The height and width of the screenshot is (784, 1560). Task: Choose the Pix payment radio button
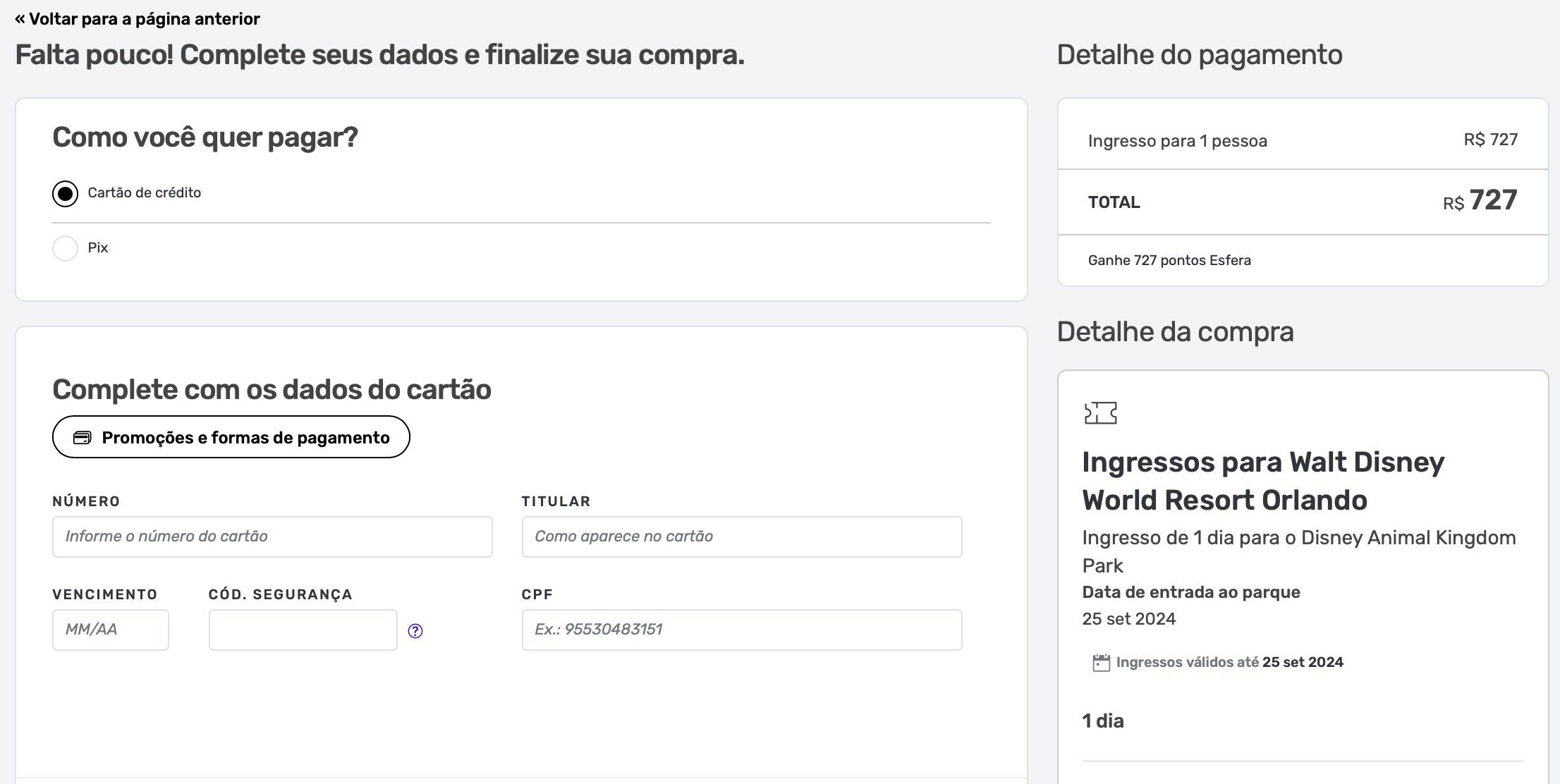pos(65,248)
